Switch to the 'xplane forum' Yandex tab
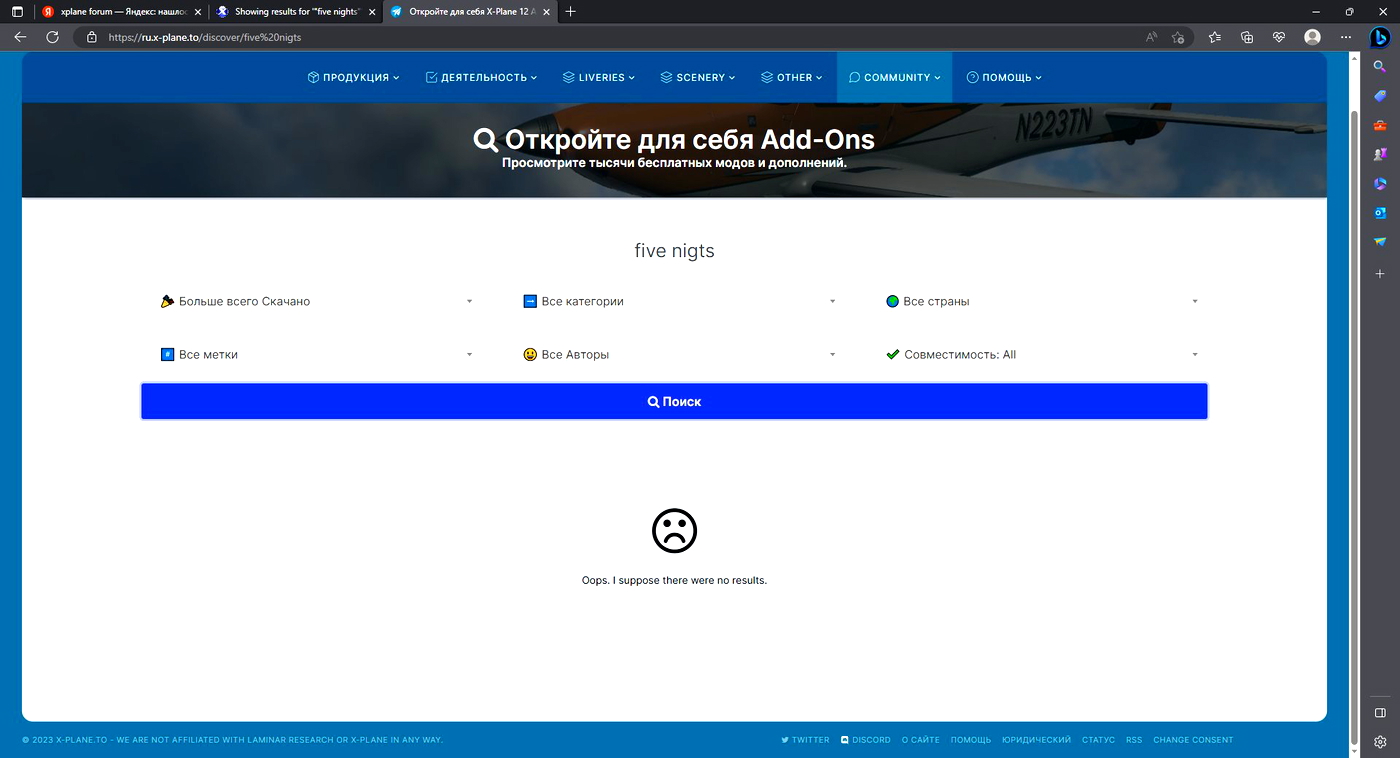The width and height of the screenshot is (1400, 758). coord(117,12)
